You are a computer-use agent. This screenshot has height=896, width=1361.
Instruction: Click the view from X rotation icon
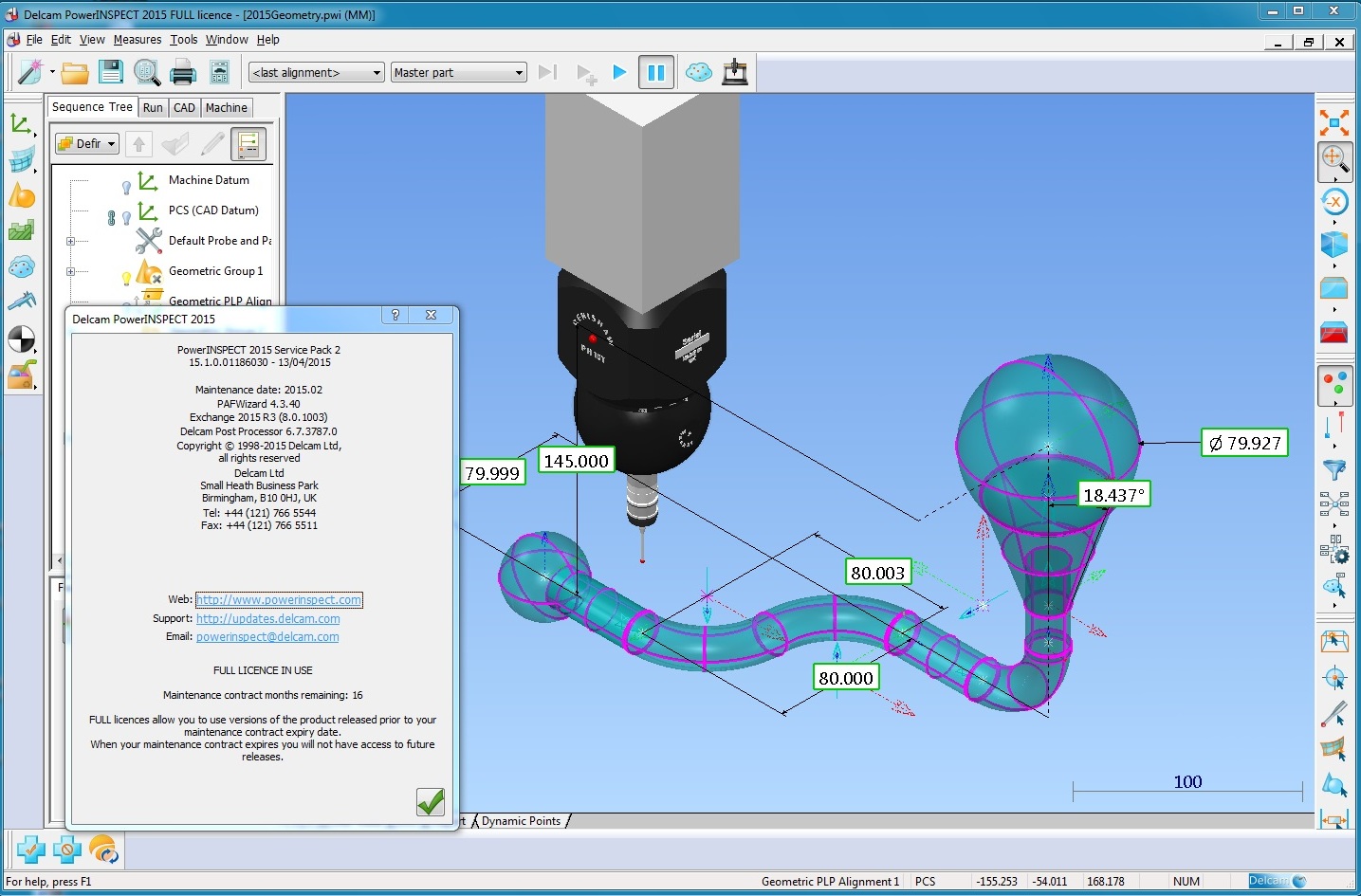pos(1334,201)
